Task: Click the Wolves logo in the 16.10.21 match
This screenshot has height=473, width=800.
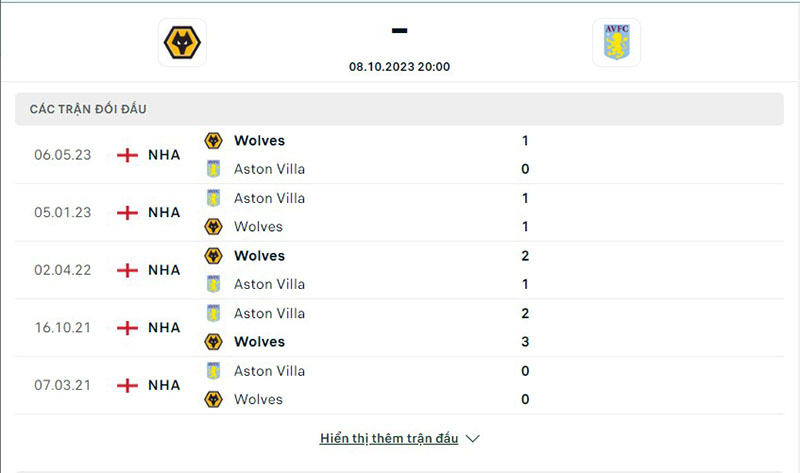Action: (x=213, y=342)
